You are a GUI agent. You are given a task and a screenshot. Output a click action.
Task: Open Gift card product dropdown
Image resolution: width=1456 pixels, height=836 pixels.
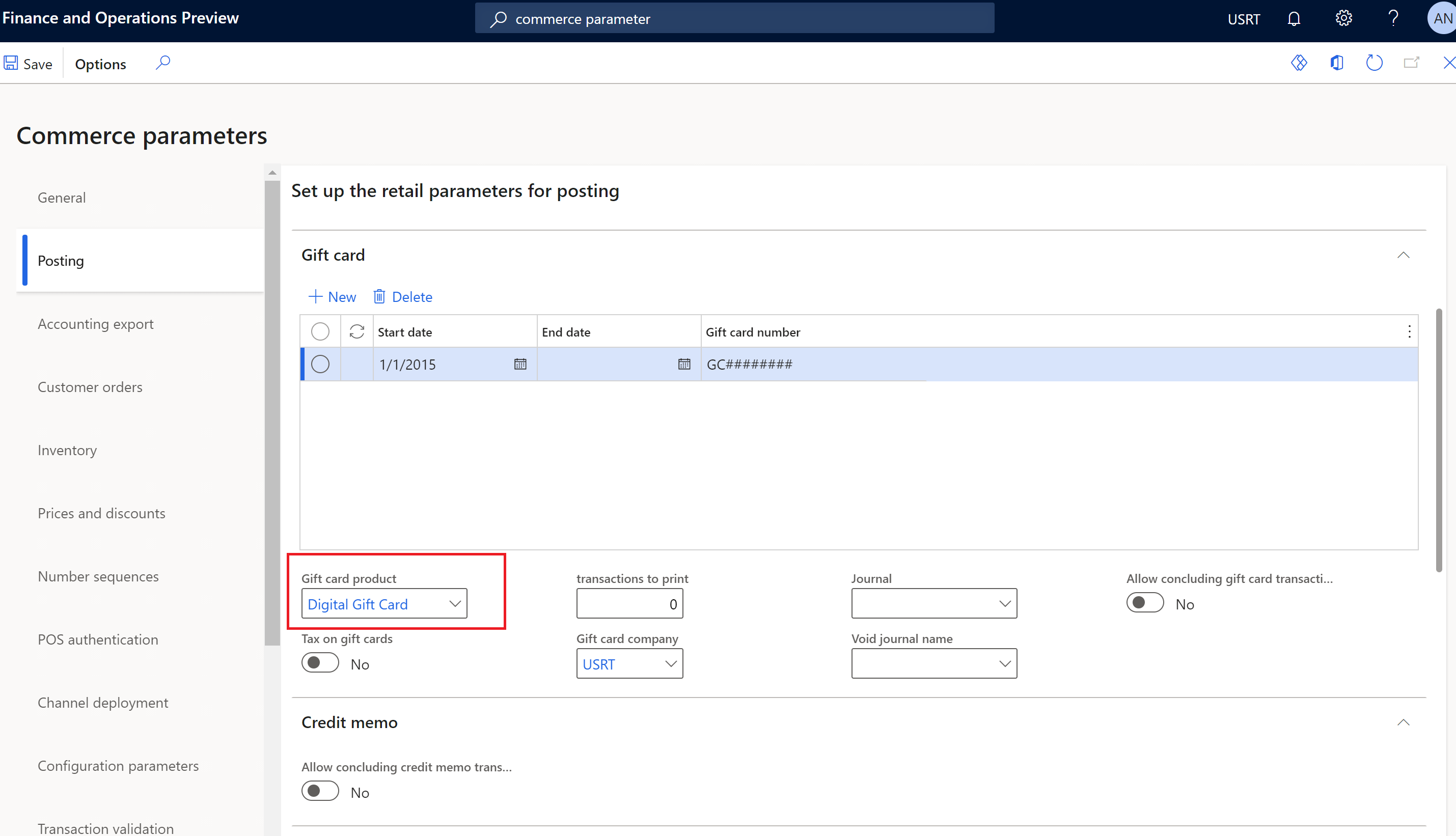[455, 603]
